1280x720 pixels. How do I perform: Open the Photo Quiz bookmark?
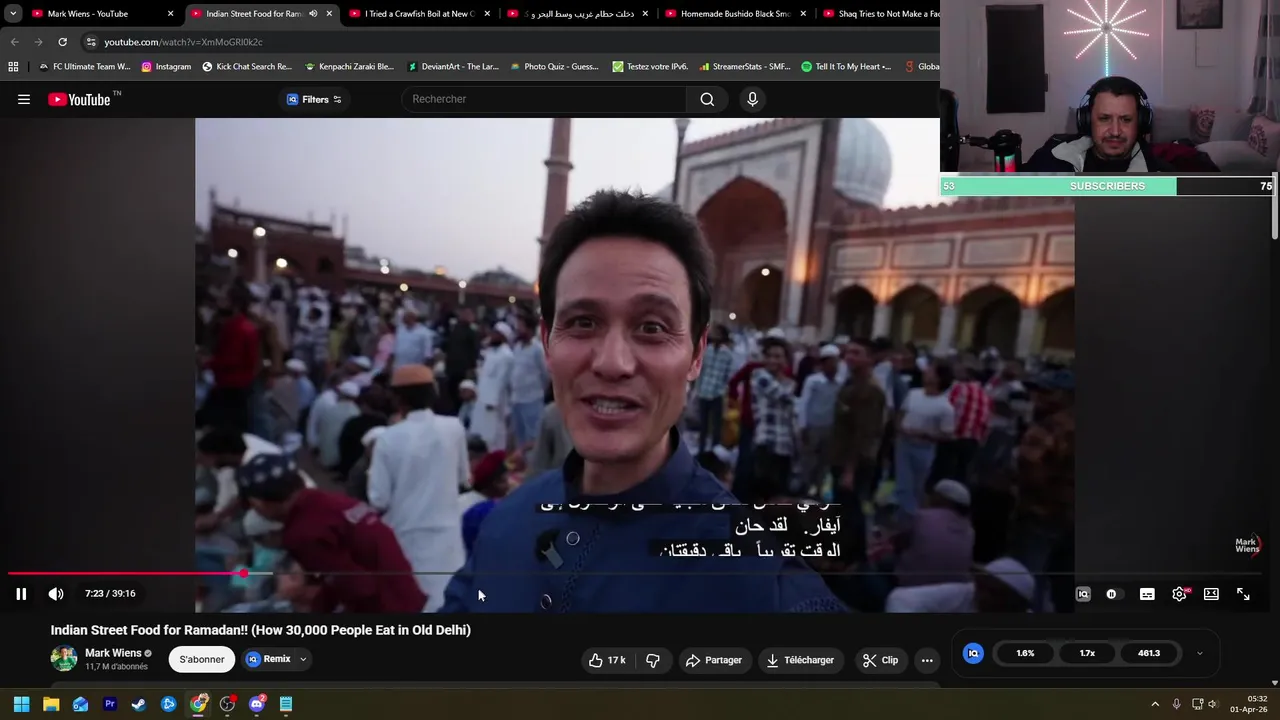point(554,67)
